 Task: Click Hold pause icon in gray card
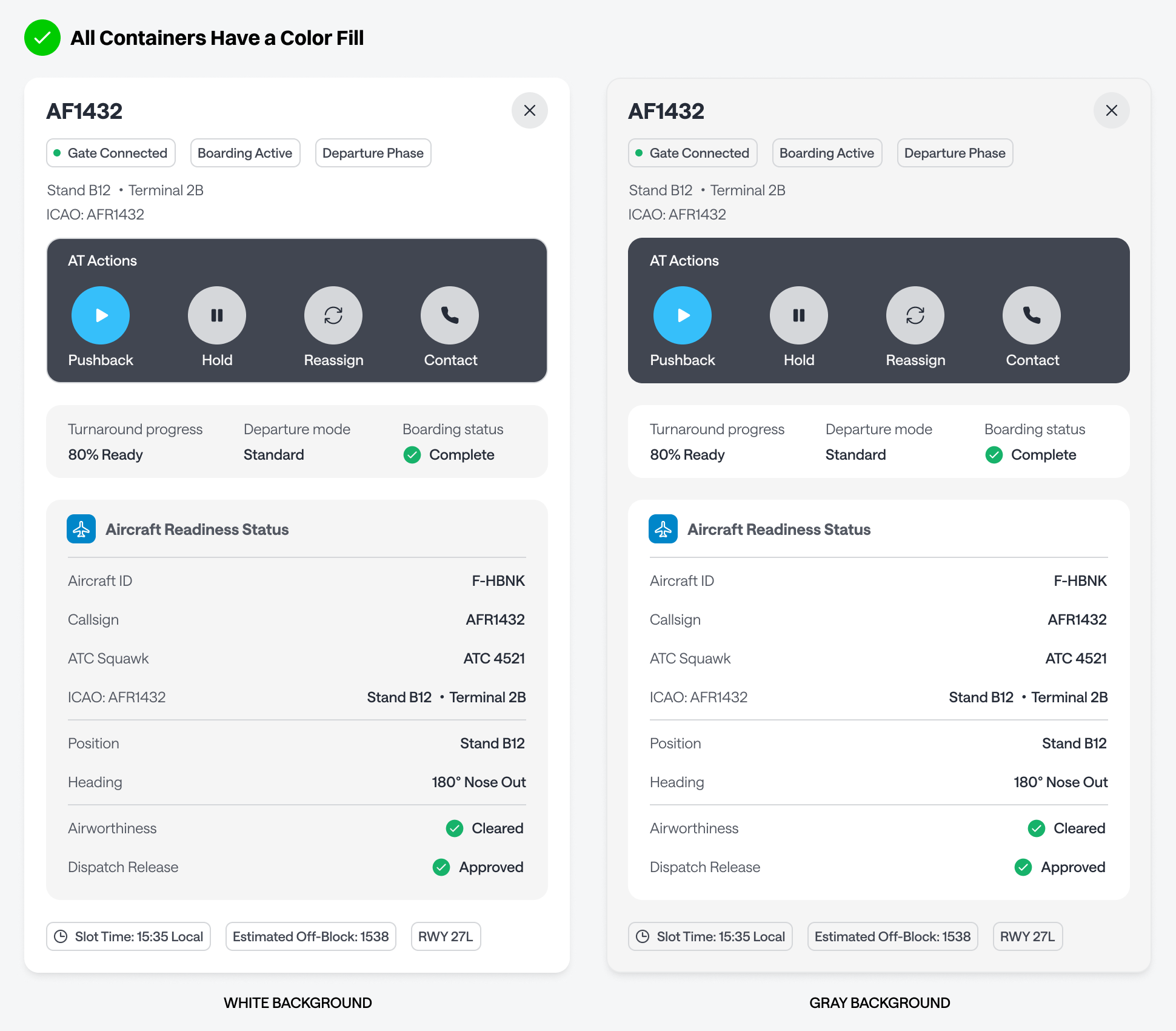(798, 315)
